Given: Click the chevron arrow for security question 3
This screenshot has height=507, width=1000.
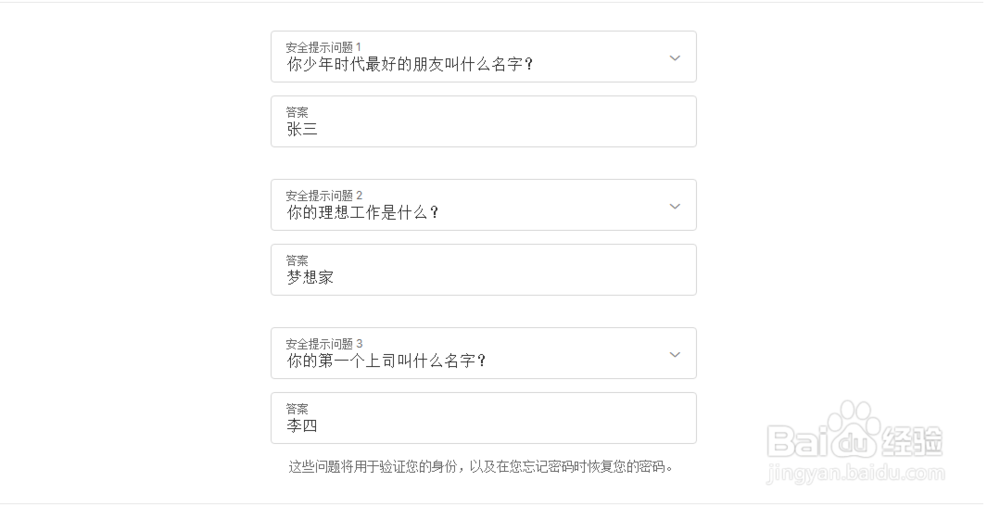Looking at the screenshot, I should [675, 354].
